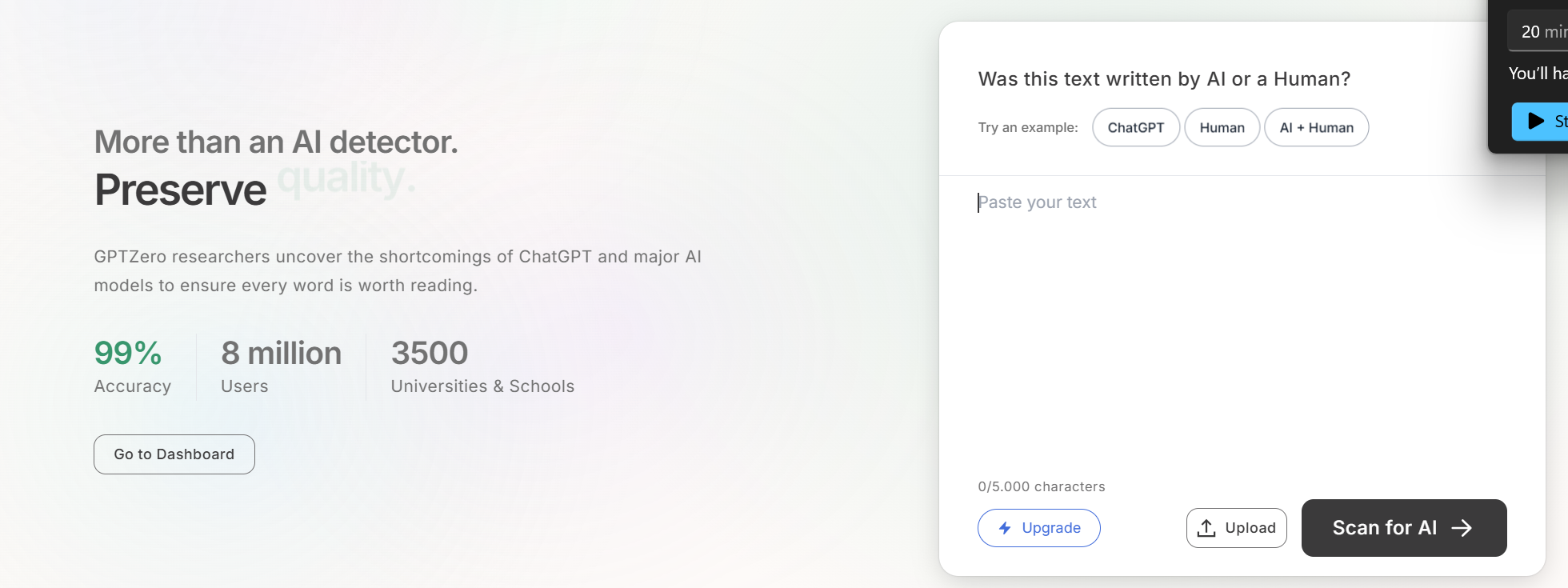
Task: Click the GPTZero researchers description paragraph
Action: click(x=398, y=271)
